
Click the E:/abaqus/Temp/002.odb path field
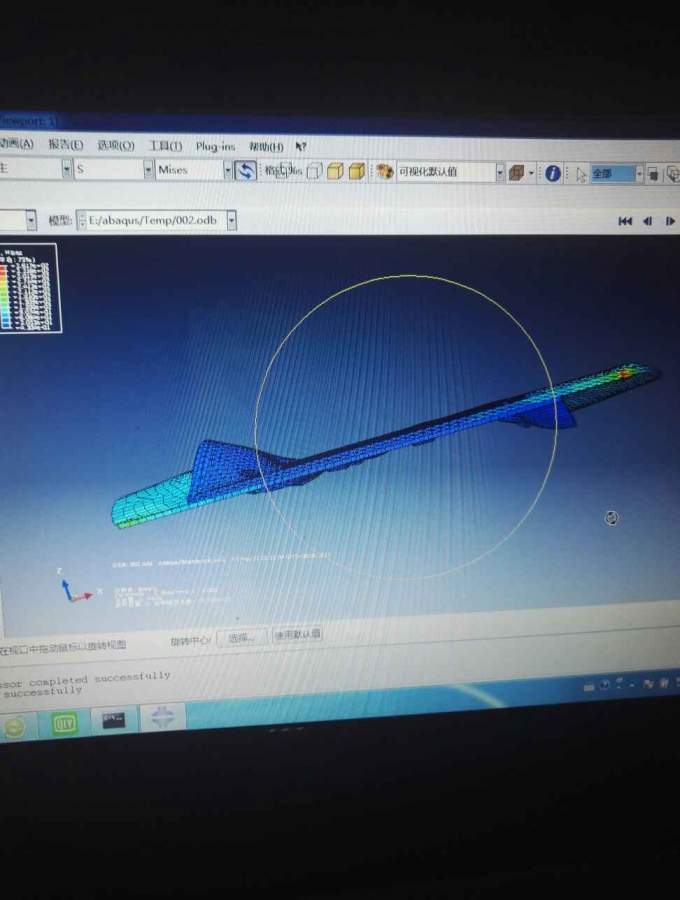152,220
